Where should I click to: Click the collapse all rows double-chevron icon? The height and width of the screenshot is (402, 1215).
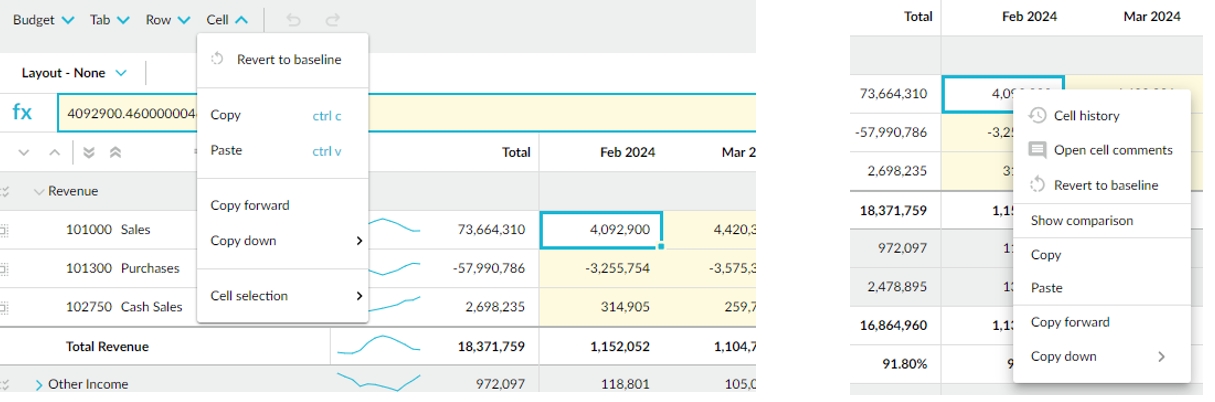pyautogui.click(x=116, y=152)
